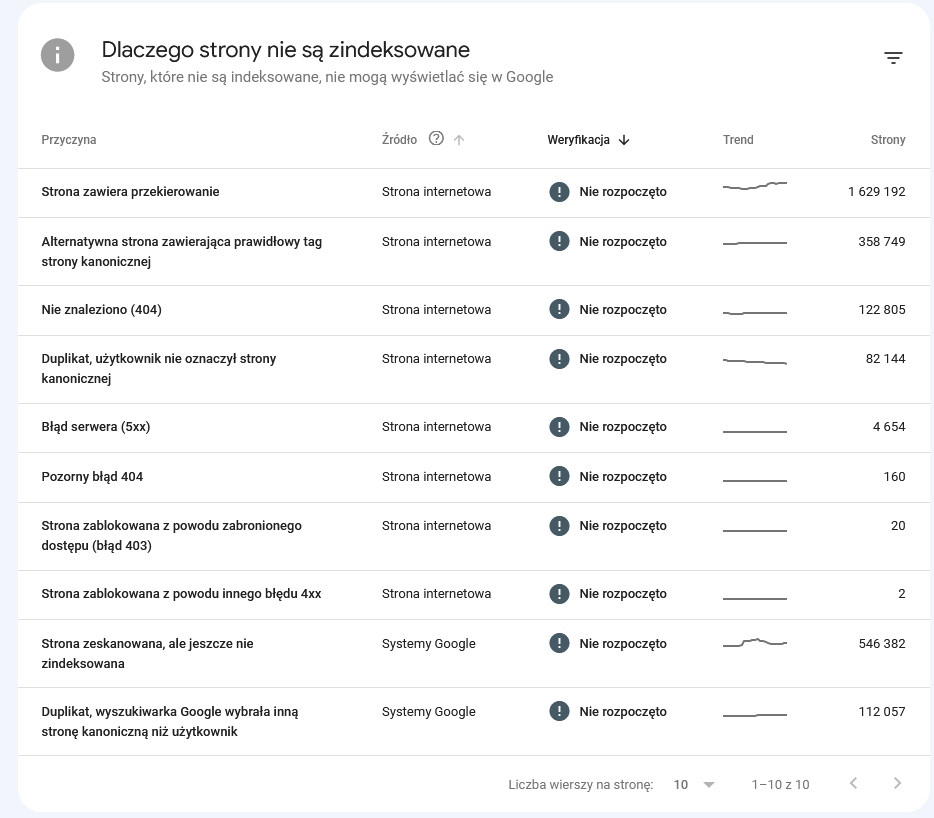Click status icon for Nie znaleziono (404)
The width and height of the screenshot is (934, 818).
[559, 309]
